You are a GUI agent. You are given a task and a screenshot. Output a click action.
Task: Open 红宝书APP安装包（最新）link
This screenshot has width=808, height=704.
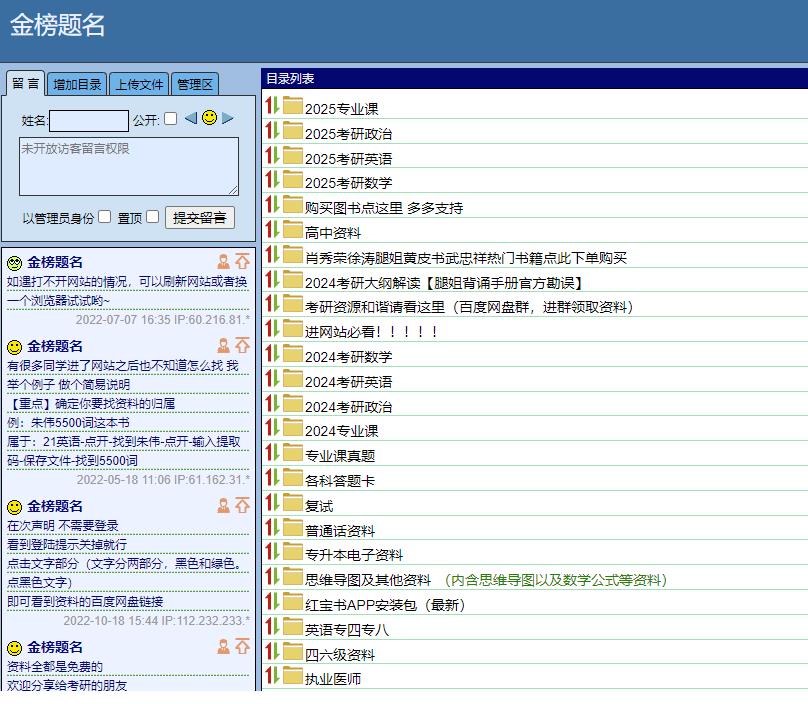385,605
